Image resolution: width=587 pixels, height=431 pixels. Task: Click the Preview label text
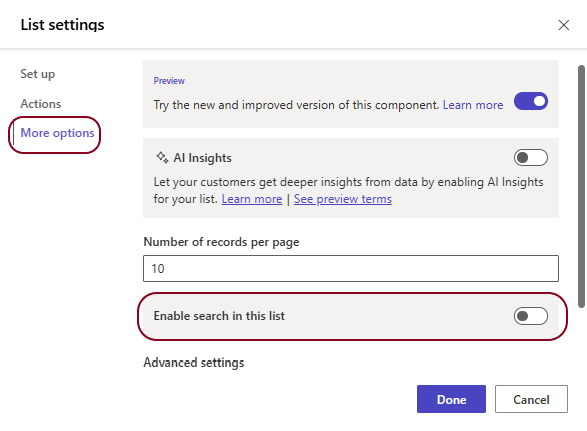coord(169,81)
